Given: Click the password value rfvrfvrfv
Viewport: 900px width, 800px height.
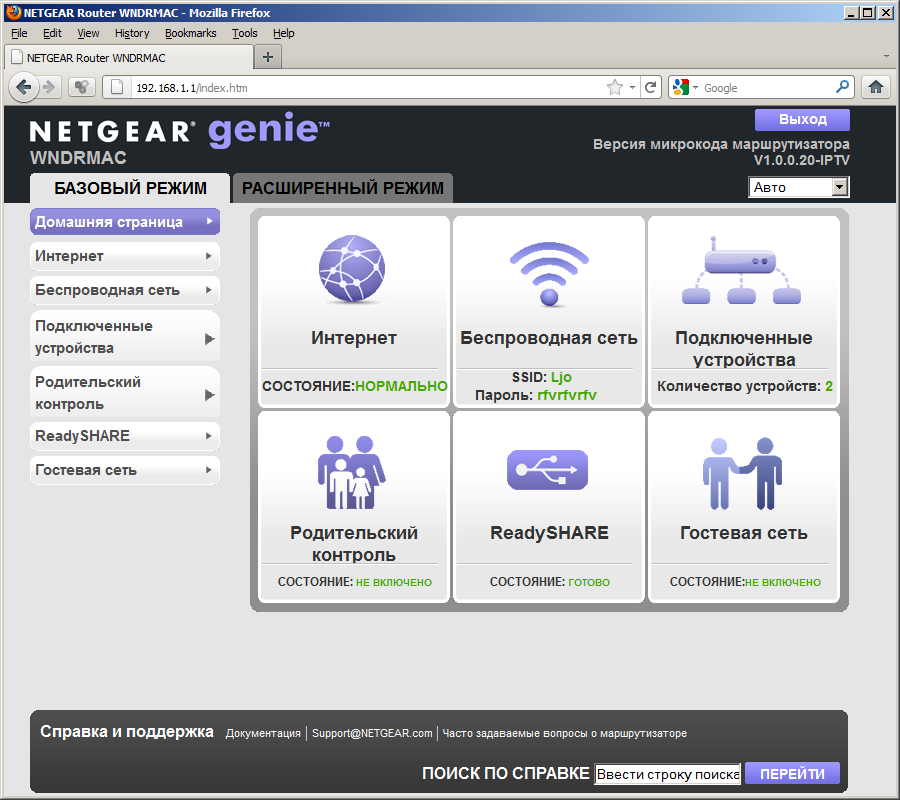Looking at the screenshot, I should click(x=567, y=395).
